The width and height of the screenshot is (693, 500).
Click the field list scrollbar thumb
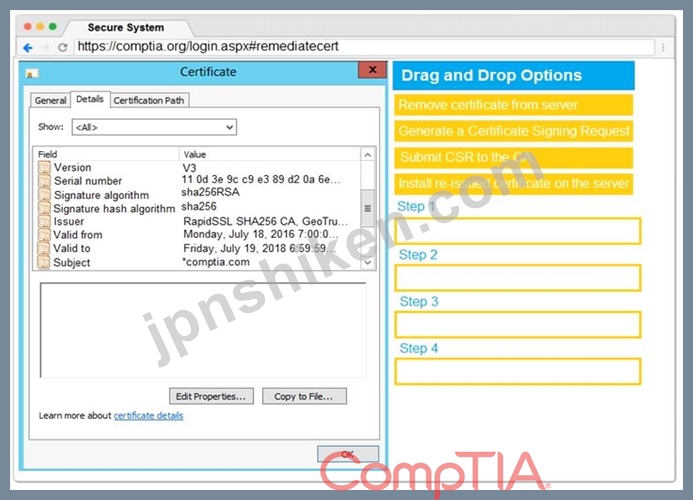coord(367,208)
